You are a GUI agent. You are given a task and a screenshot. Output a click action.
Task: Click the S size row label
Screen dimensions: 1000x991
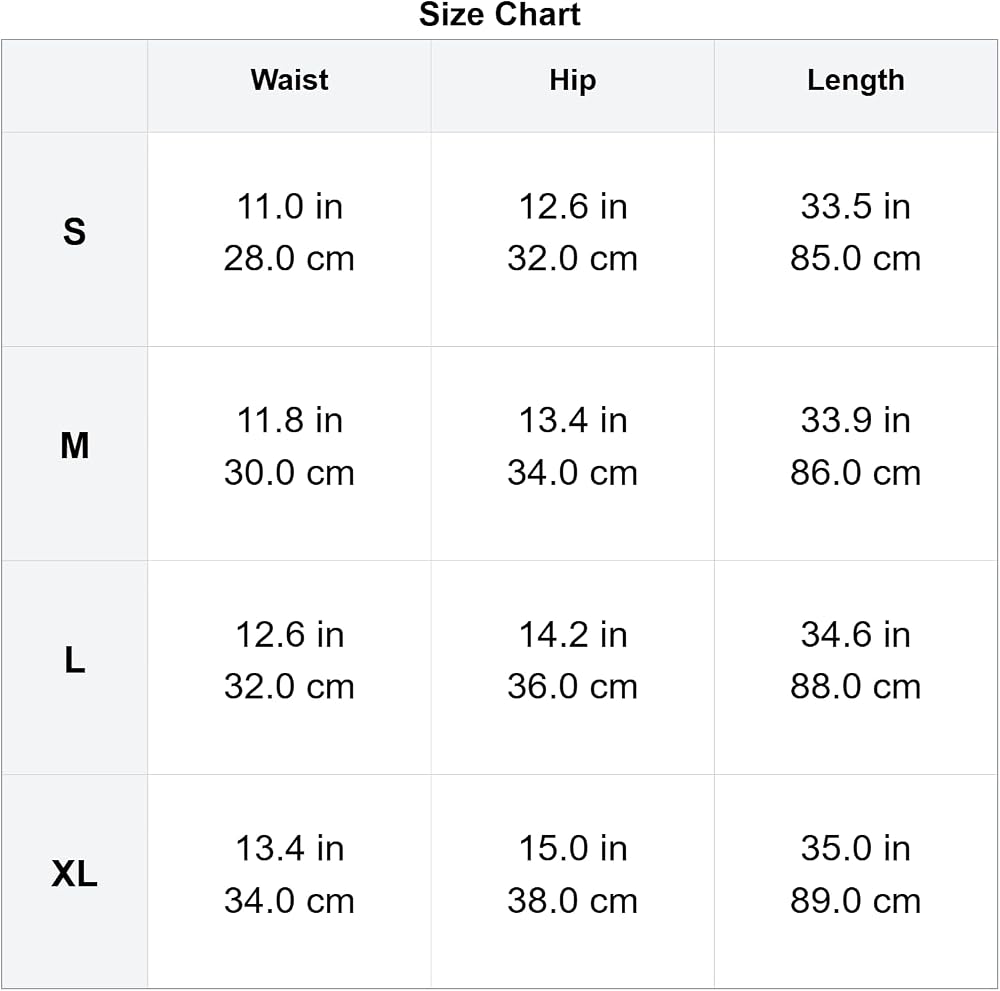[74, 231]
